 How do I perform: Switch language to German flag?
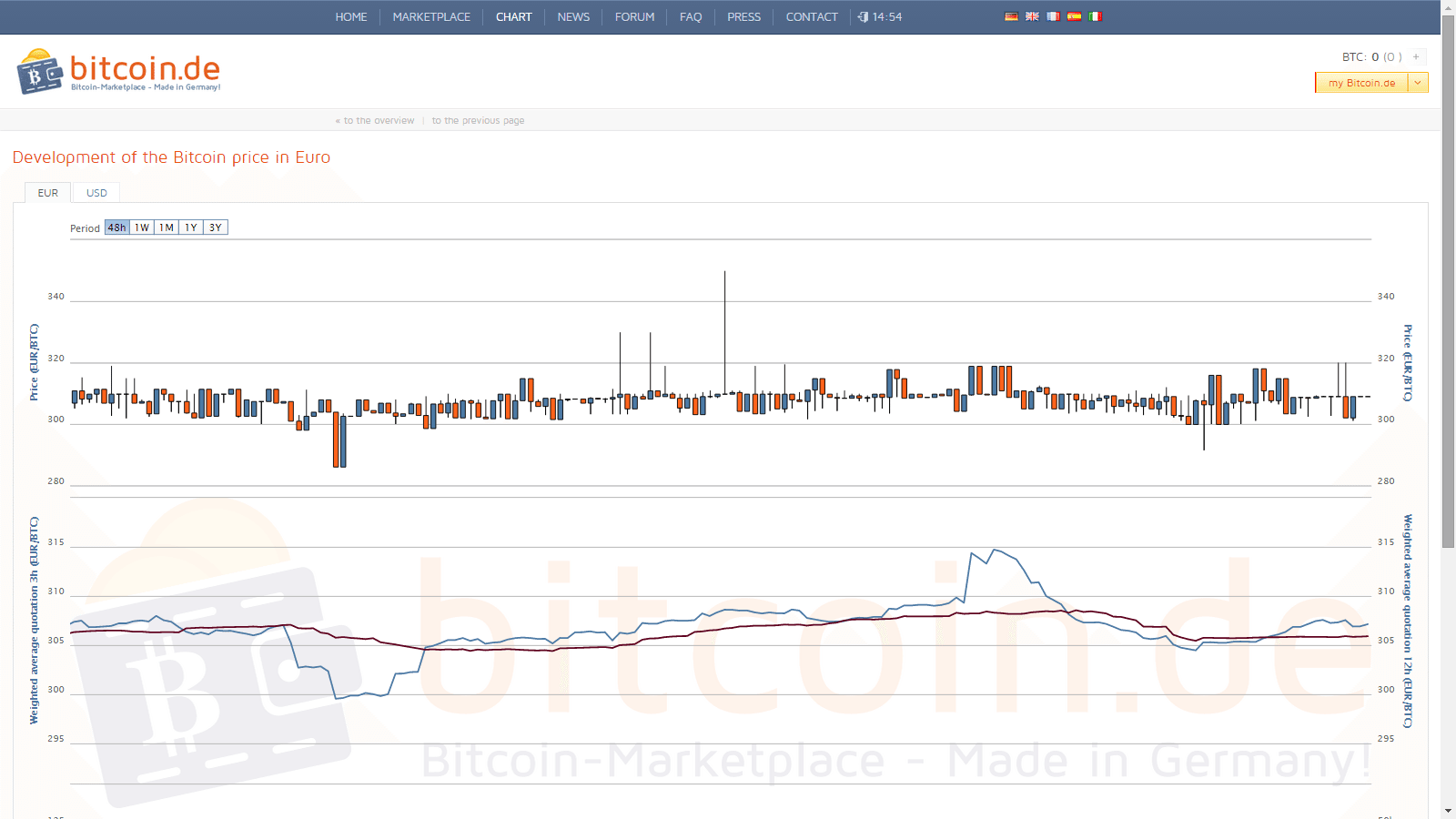(1011, 16)
